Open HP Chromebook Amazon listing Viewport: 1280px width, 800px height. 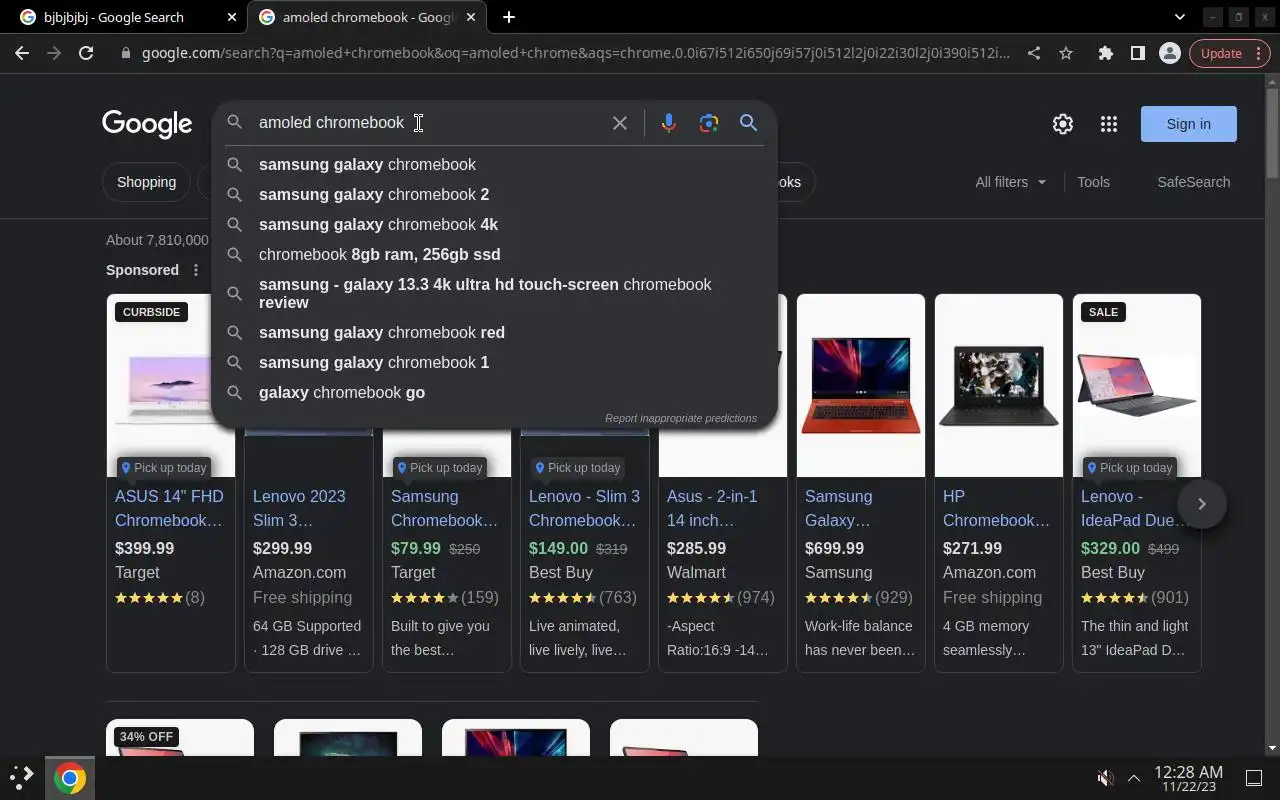[996, 508]
